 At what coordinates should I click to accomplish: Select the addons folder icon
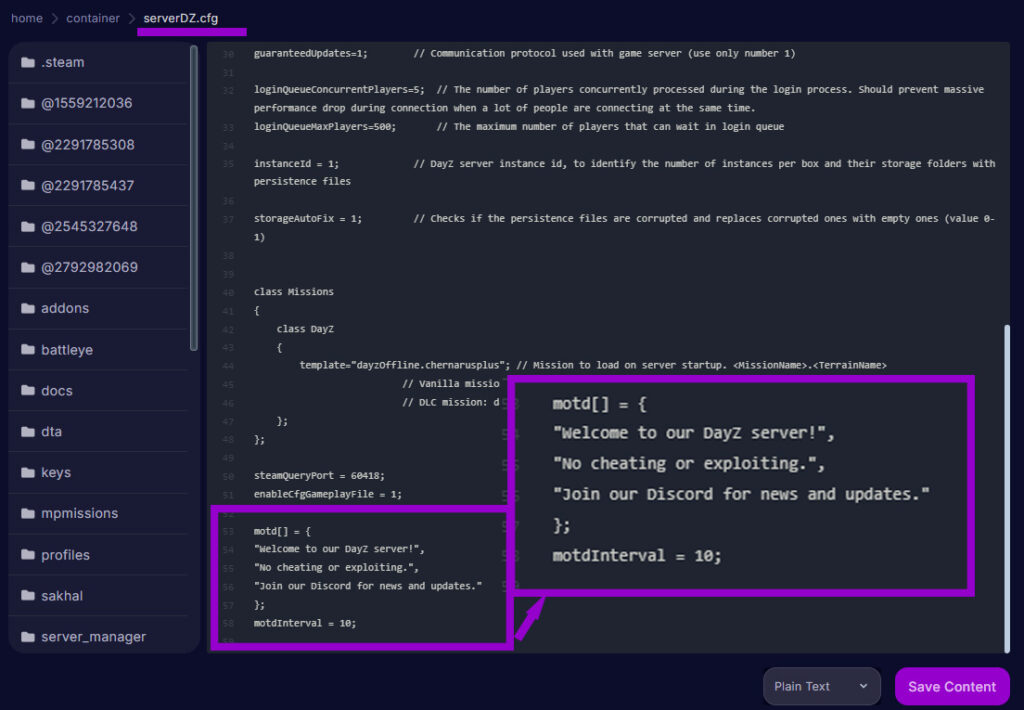click(x=27, y=308)
